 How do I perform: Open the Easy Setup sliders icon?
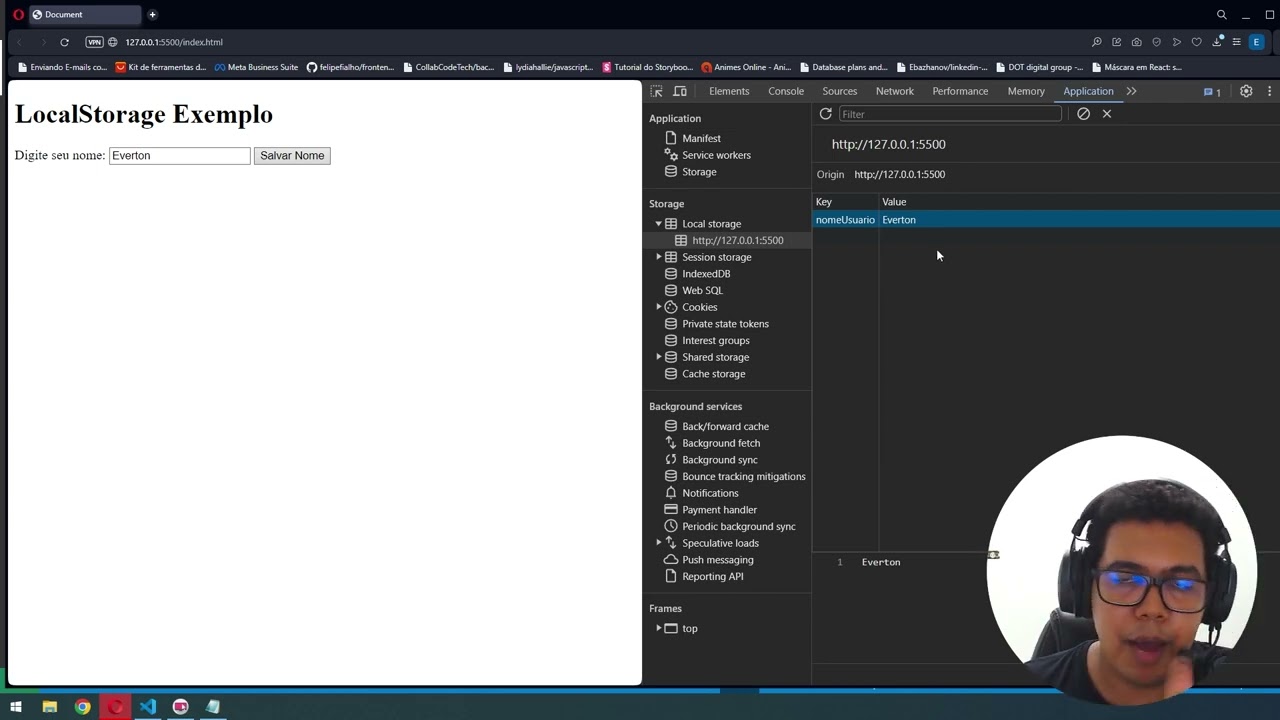click(x=1237, y=42)
